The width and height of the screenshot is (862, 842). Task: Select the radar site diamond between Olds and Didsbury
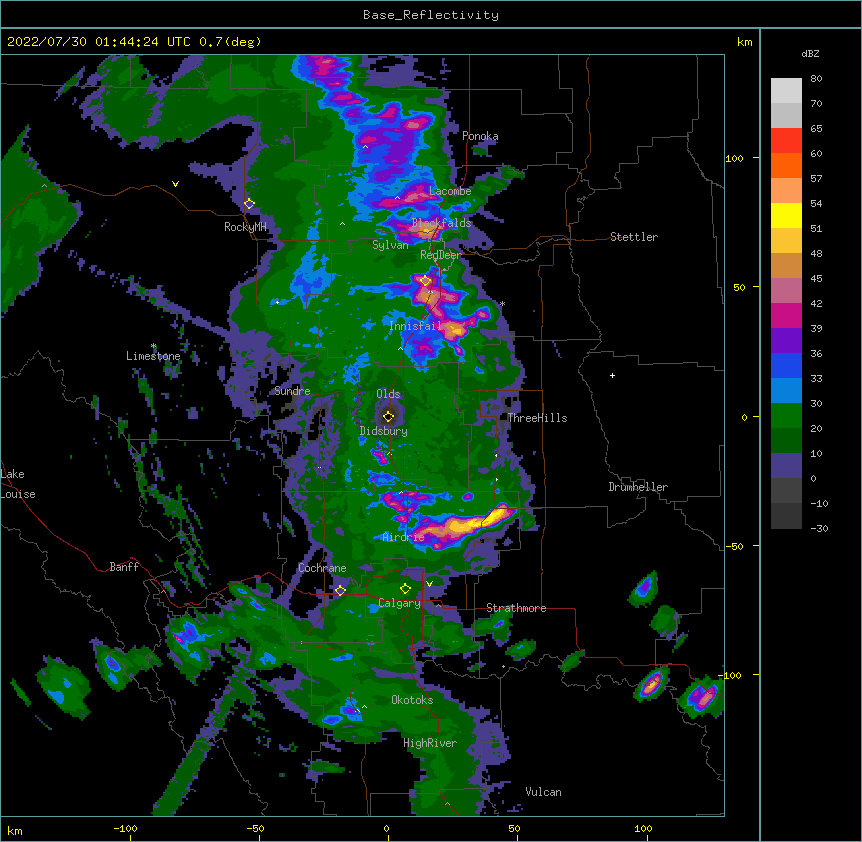click(x=389, y=416)
